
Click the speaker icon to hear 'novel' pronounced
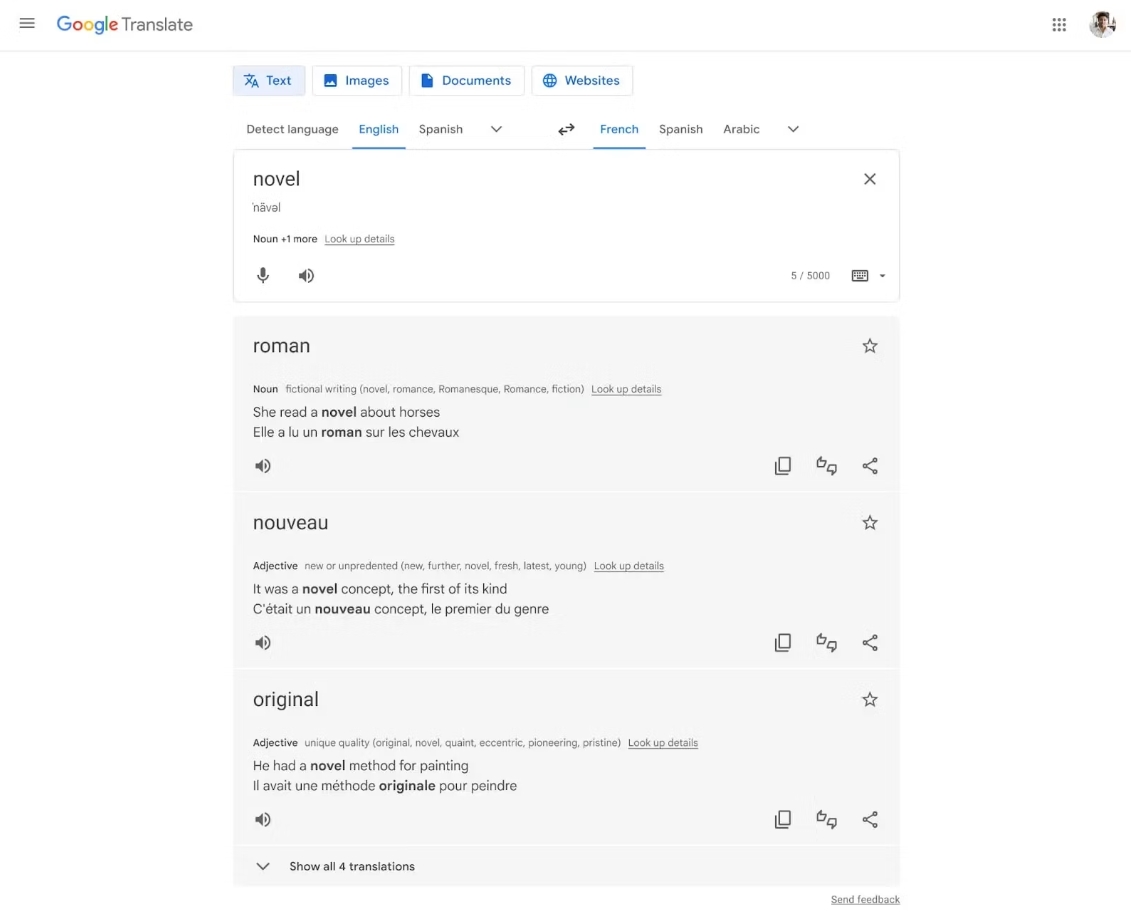point(306,275)
